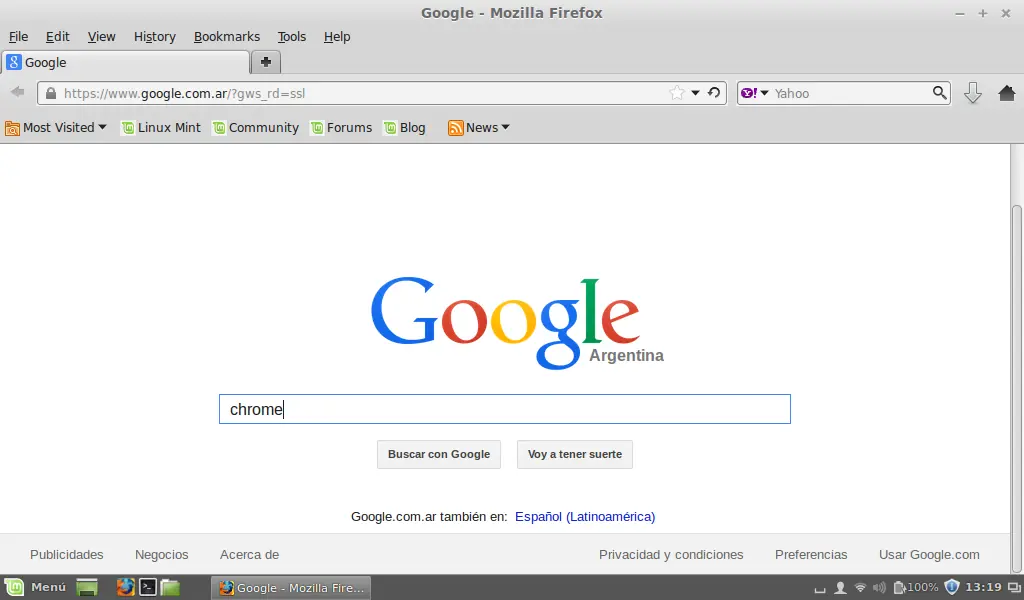Open the Most Visited bookmarks folder
1024x600 pixels.
(x=56, y=127)
